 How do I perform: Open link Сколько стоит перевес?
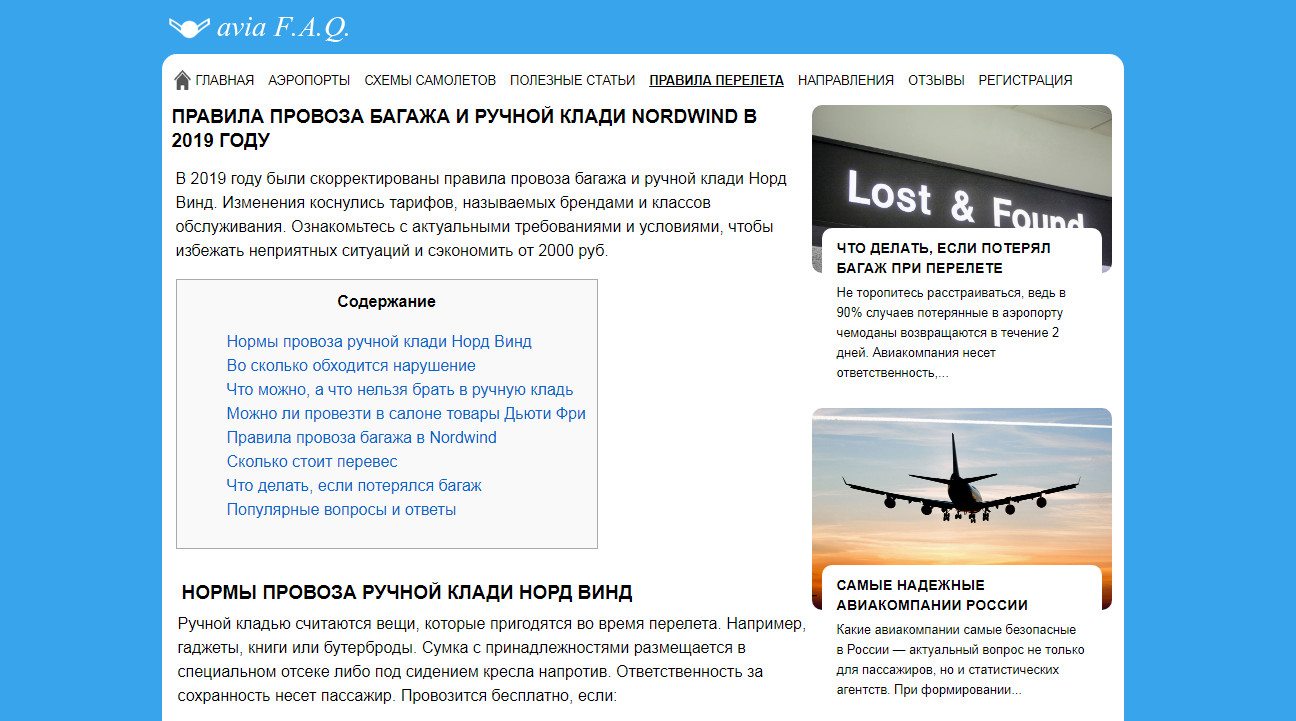pyautogui.click(x=312, y=462)
